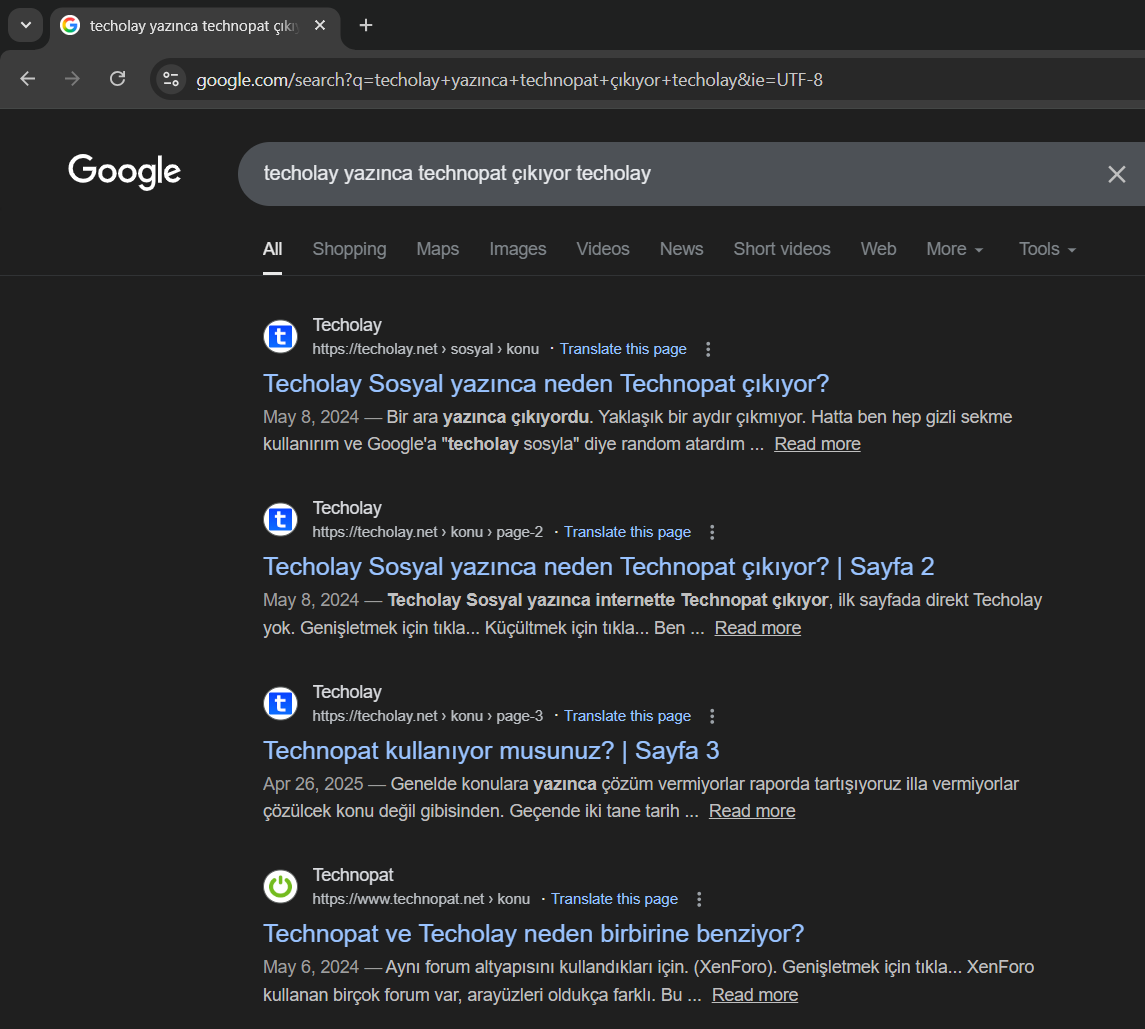The height and width of the screenshot is (1029, 1145).
Task: Switch to the Videos tab
Action: (602, 249)
